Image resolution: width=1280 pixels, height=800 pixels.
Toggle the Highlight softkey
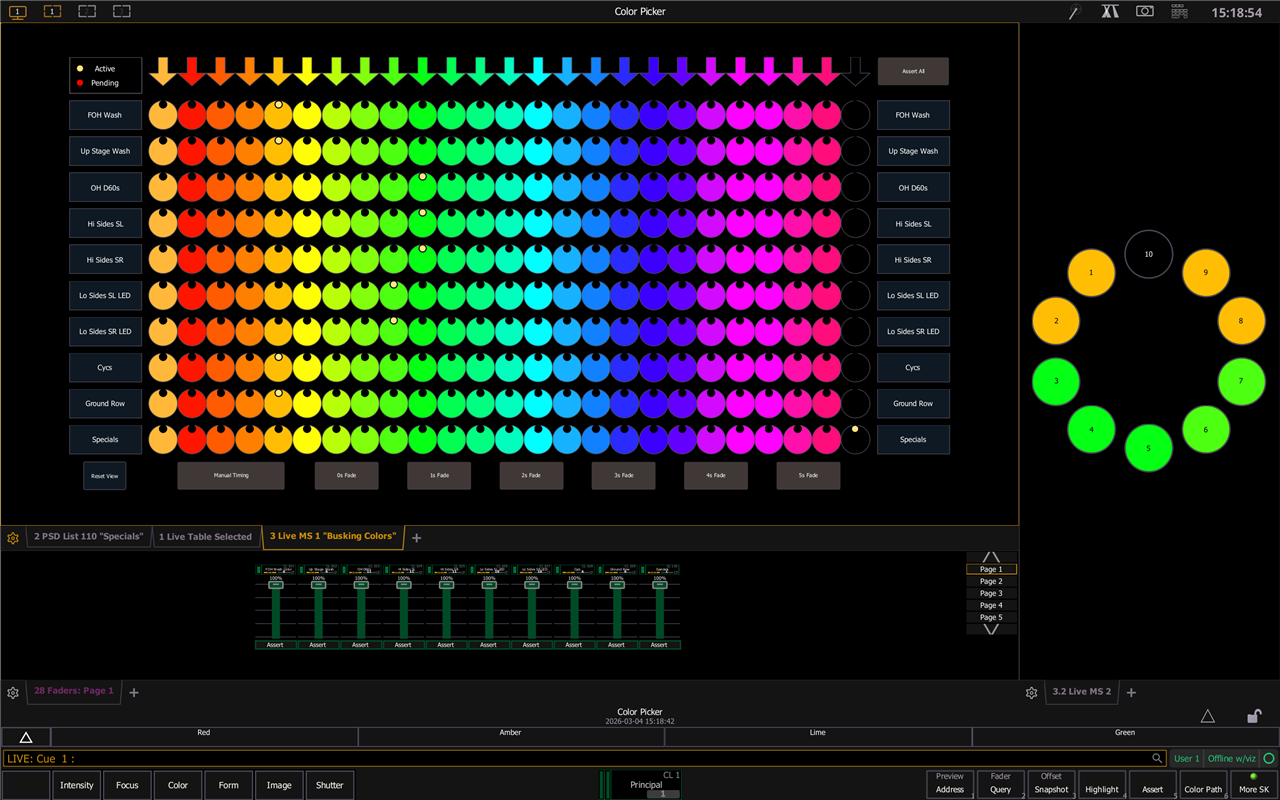tap(1101, 784)
